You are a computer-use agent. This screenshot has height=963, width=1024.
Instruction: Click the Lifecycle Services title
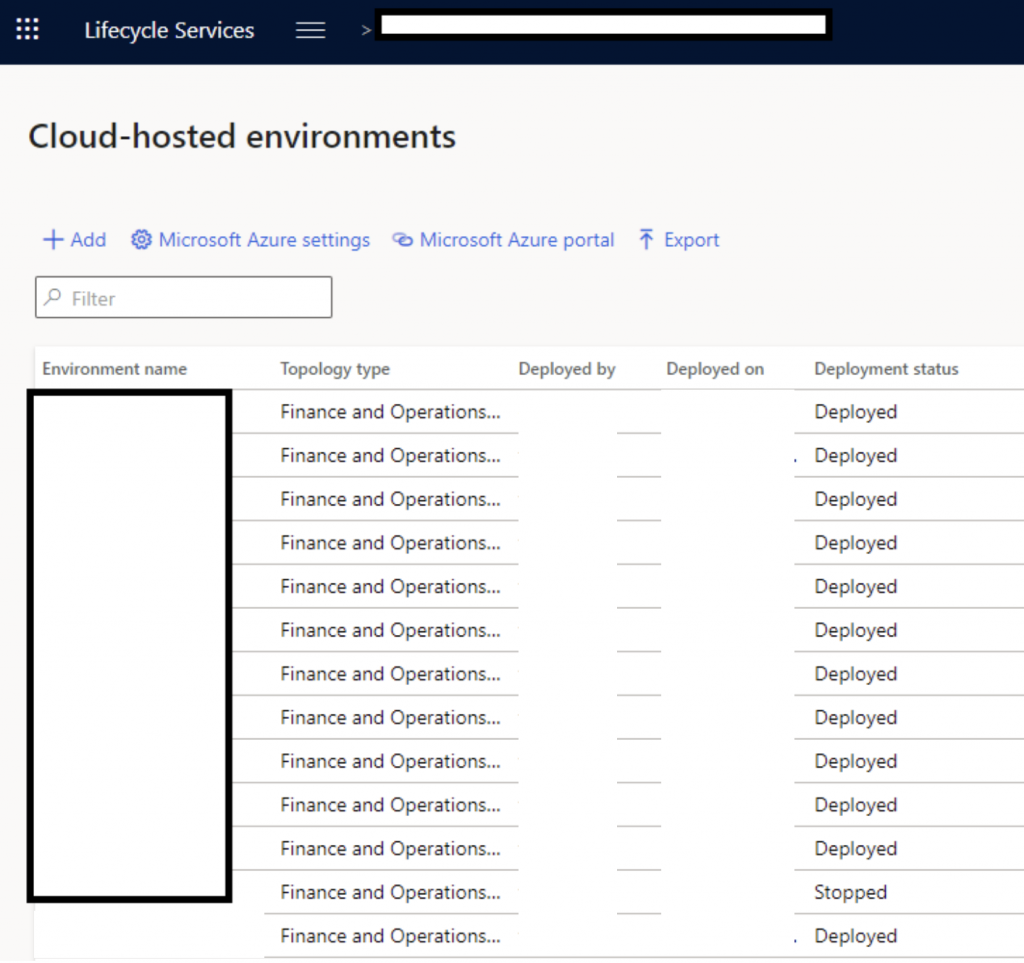(x=169, y=30)
